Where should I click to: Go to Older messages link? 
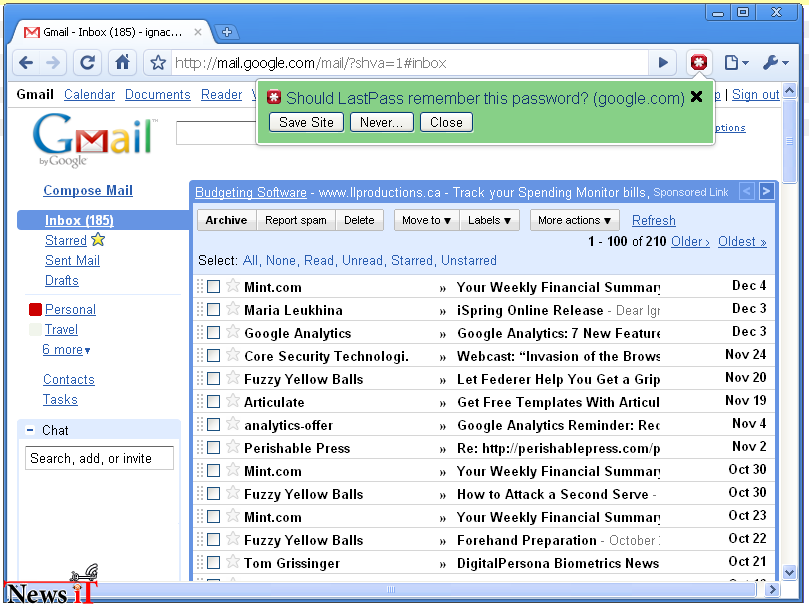click(x=690, y=242)
